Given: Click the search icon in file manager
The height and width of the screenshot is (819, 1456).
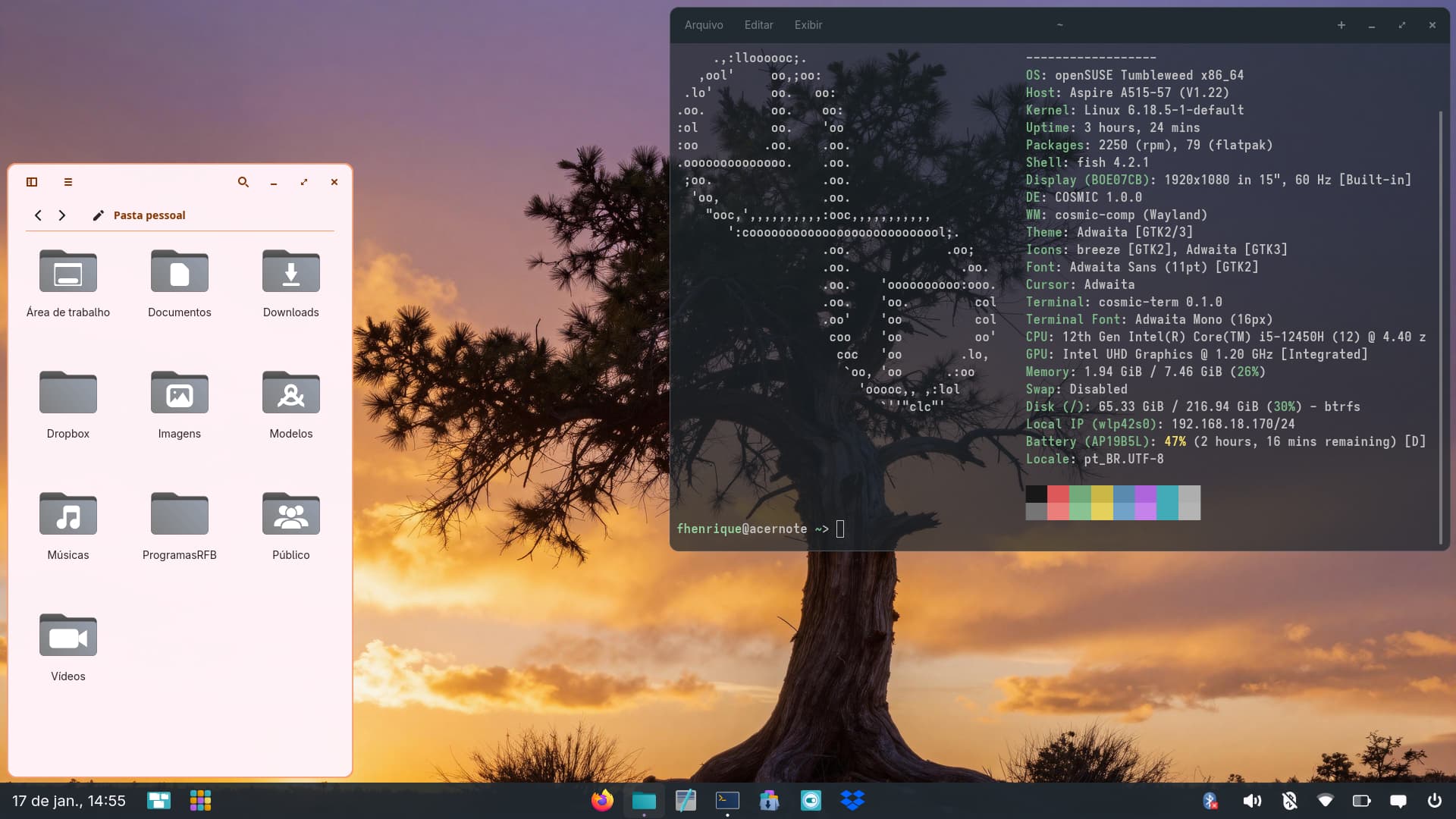Looking at the screenshot, I should [x=243, y=182].
